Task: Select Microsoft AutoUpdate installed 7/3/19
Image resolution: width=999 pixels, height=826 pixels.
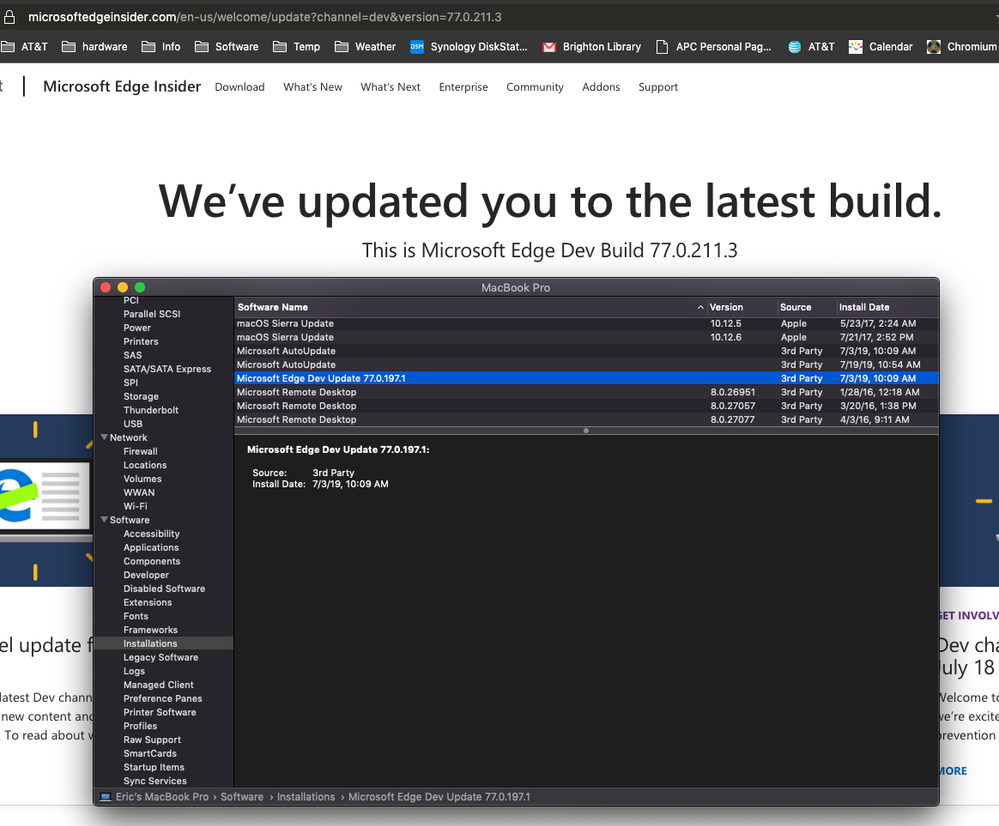Action: pyautogui.click(x=586, y=351)
